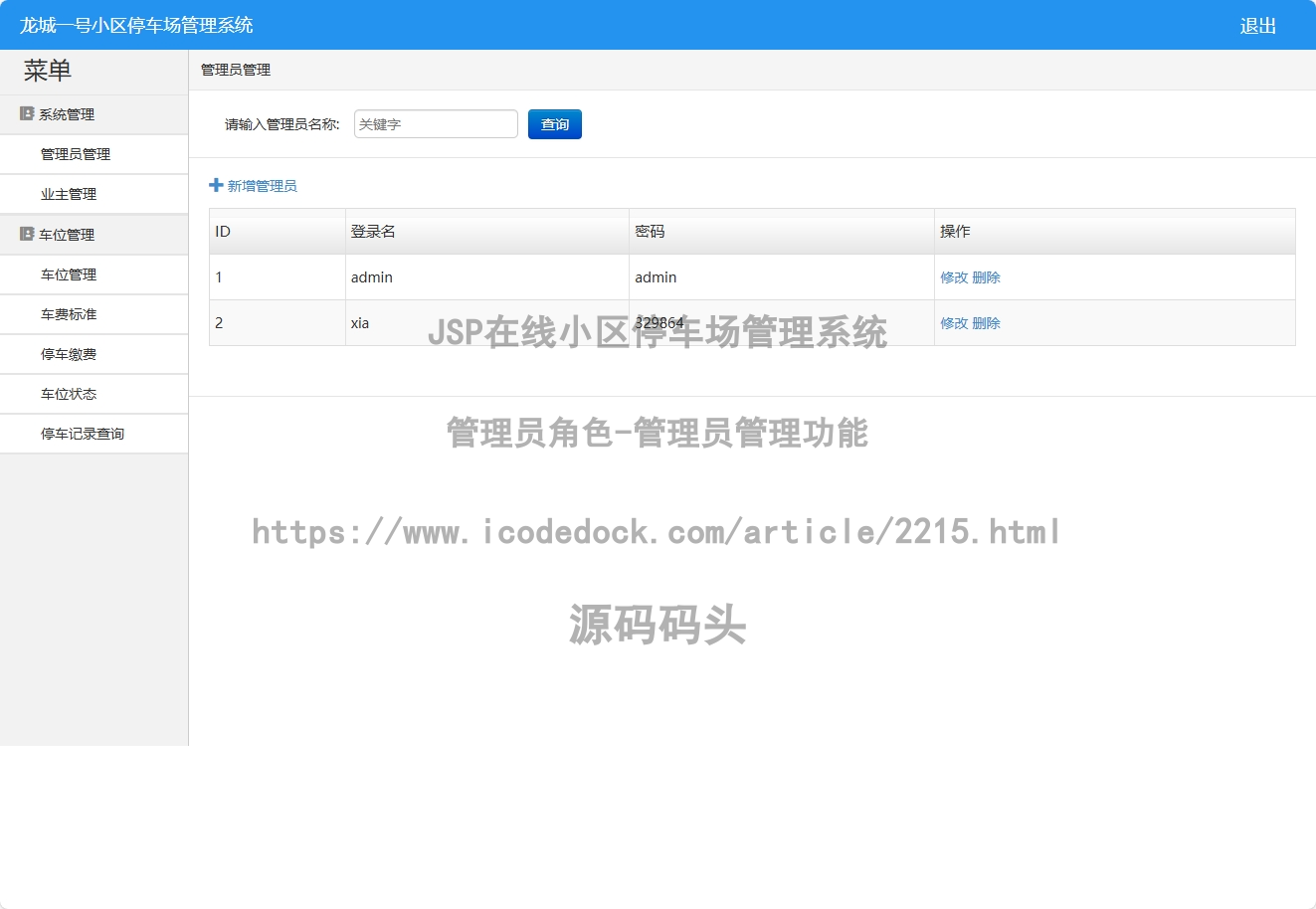
Task: Click the 退出 logout link
Action: pyautogui.click(x=1257, y=26)
